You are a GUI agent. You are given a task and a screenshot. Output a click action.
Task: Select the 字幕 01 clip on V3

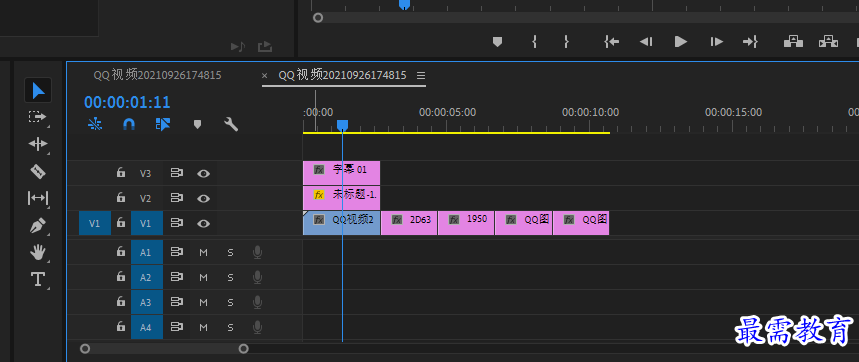tap(341, 173)
